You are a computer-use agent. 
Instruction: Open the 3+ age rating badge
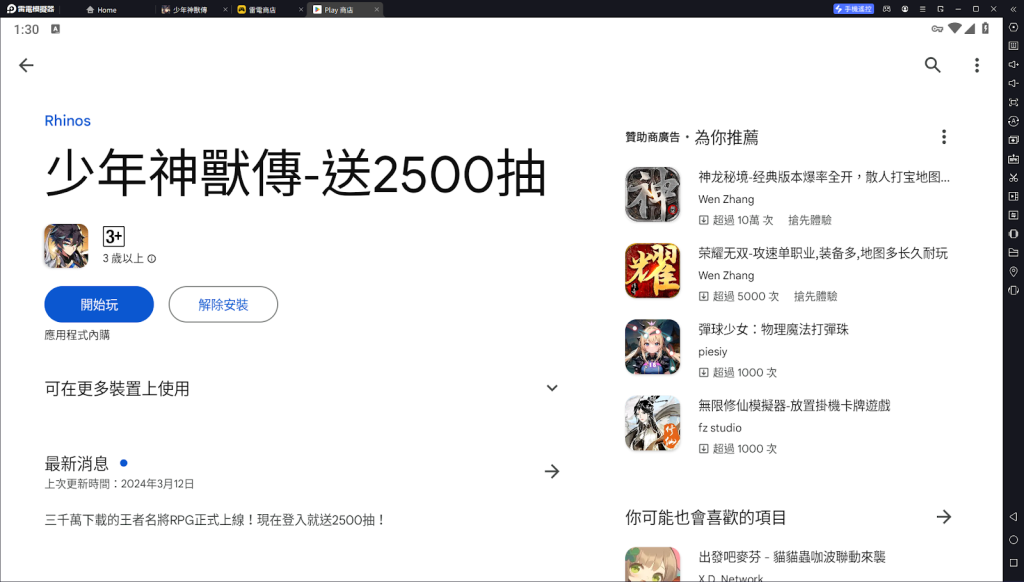[x=114, y=236]
